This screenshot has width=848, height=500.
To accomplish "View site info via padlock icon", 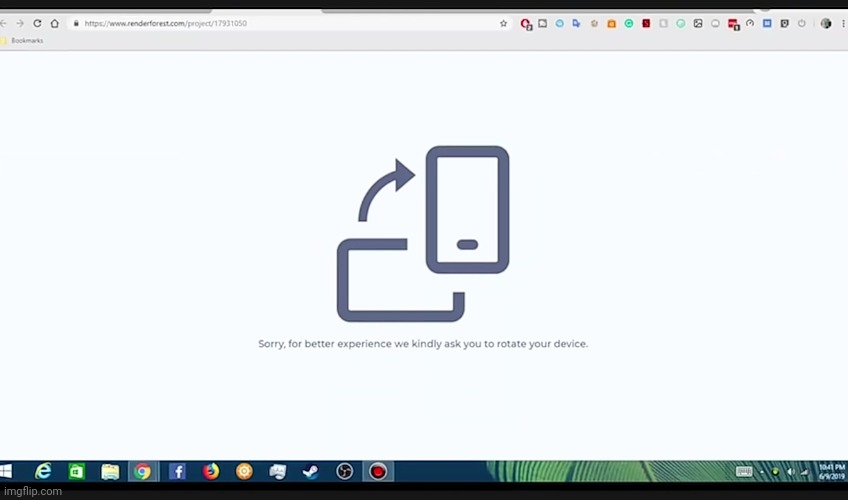I will pos(76,23).
